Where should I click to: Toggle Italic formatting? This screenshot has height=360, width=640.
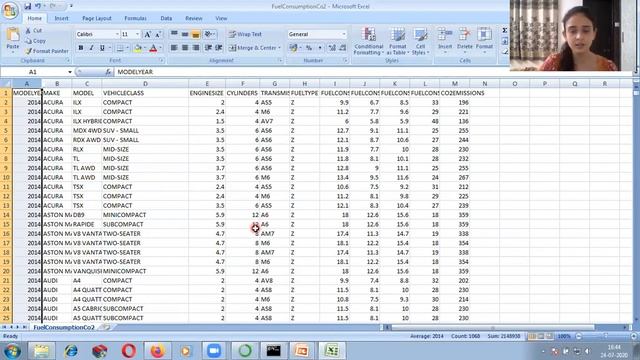pyautogui.click(x=91, y=48)
